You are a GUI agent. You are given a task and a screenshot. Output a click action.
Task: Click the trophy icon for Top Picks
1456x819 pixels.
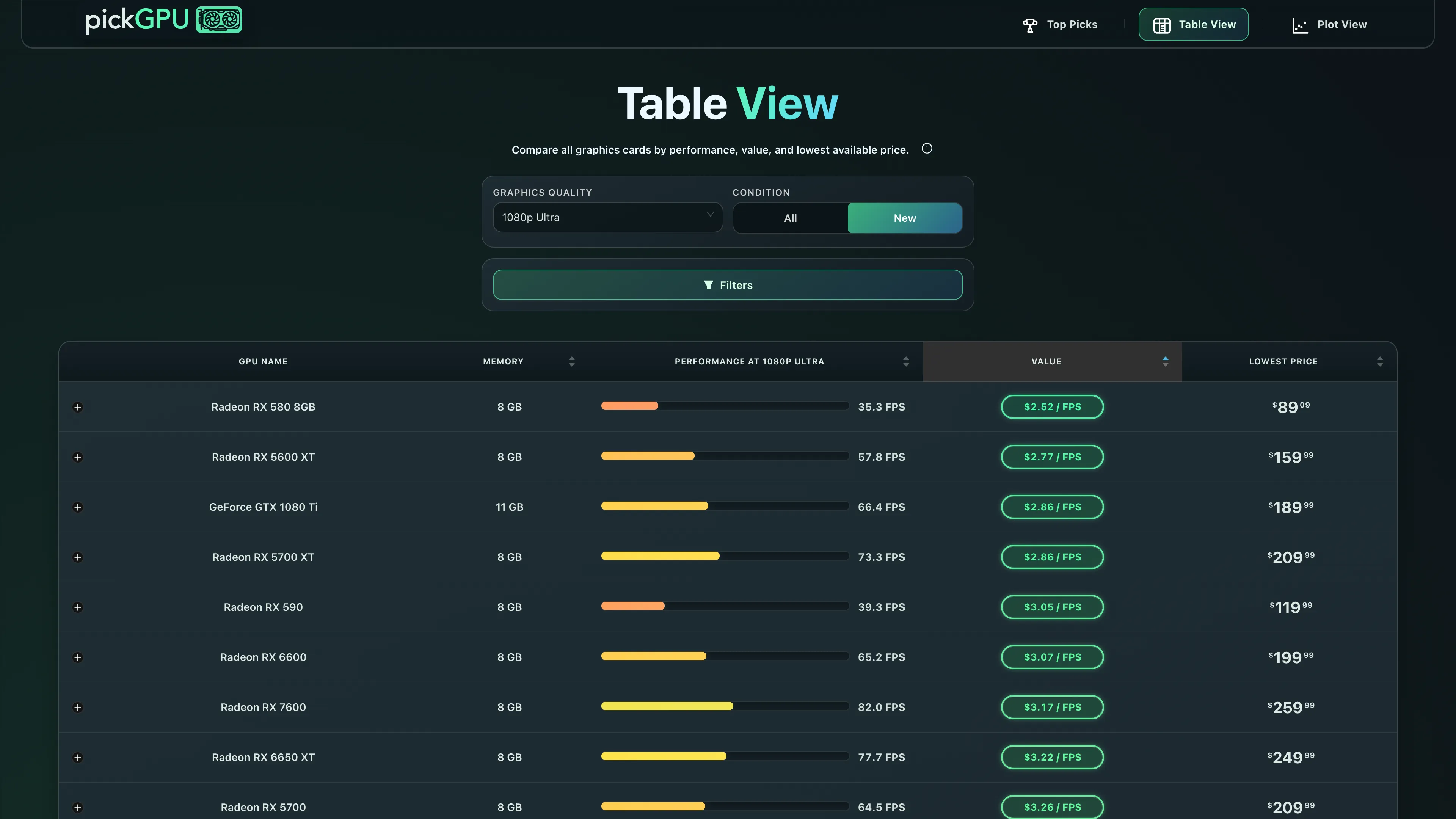[x=1030, y=25]
